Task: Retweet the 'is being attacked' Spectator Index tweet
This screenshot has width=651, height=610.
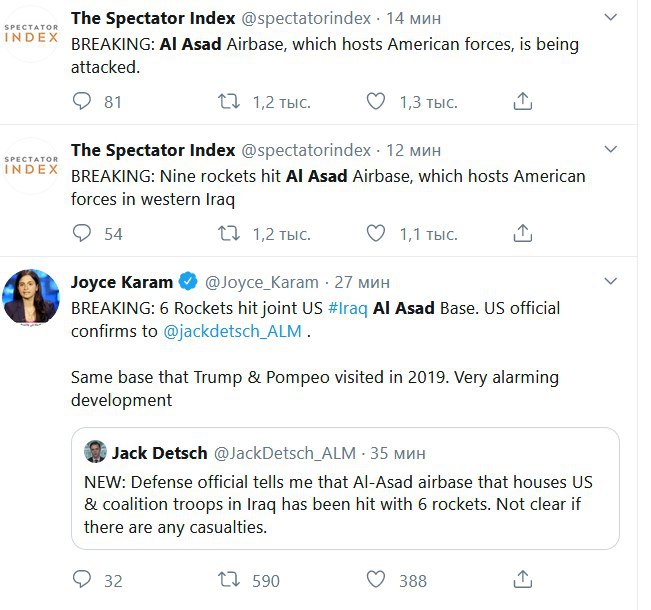Action: [229, 101]
